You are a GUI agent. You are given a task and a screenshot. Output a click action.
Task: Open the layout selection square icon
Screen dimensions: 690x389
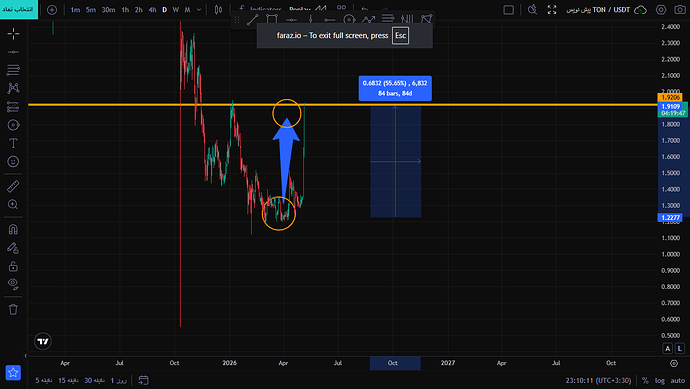(508, 10)
